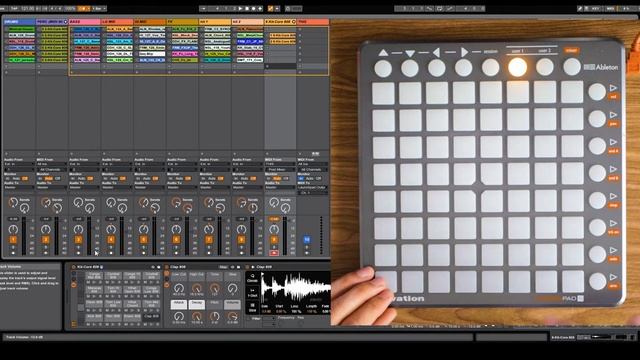Toggle the MIDI map mode switch
Image resolution: width=640 pixels, height=360 pixels.
(x=611, y=8)
